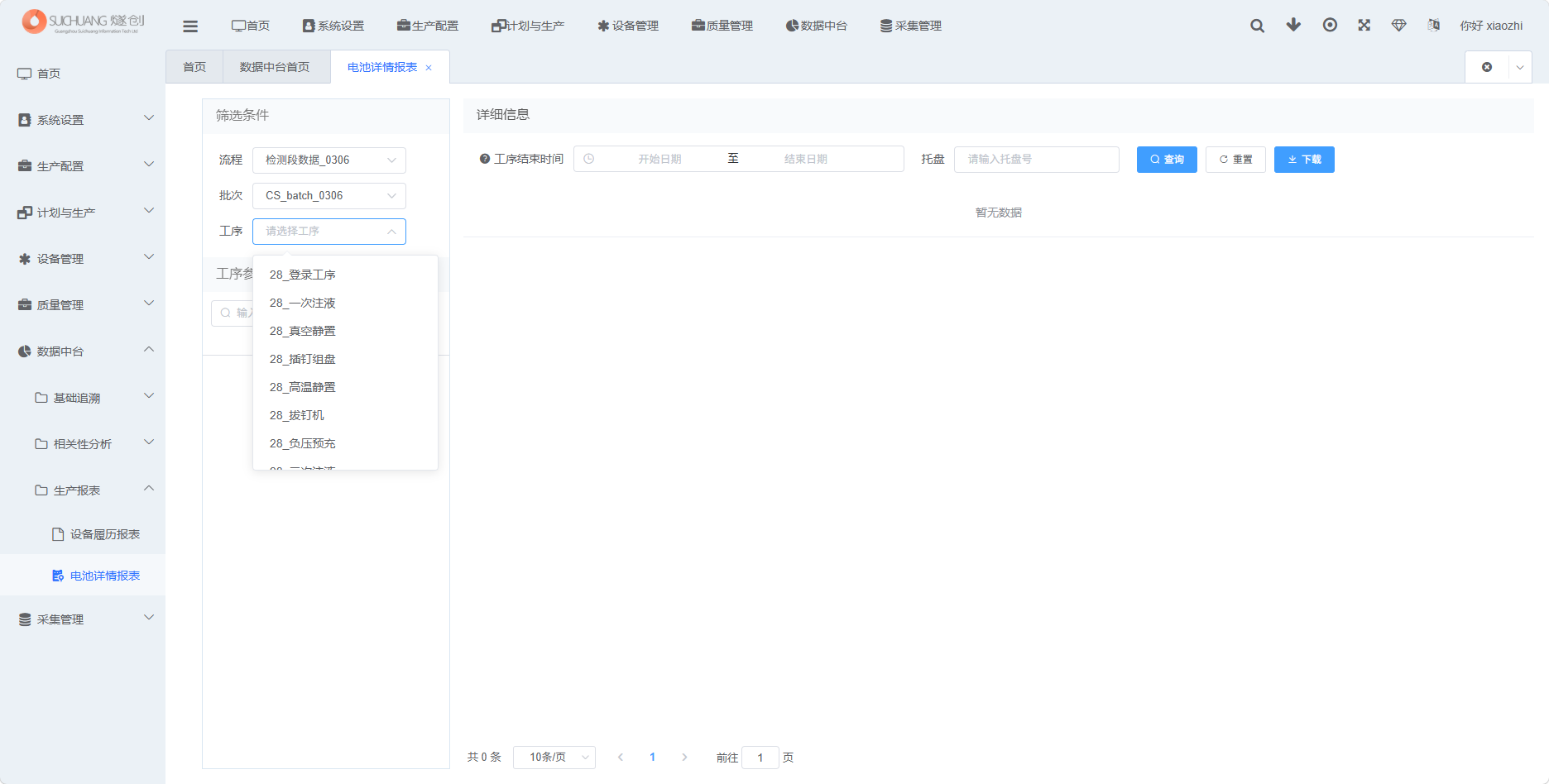Viewport: 1549px width, 784px height.
Task: Expand 采集管理 in the sidebar
Action: click(x=83, y=619)
